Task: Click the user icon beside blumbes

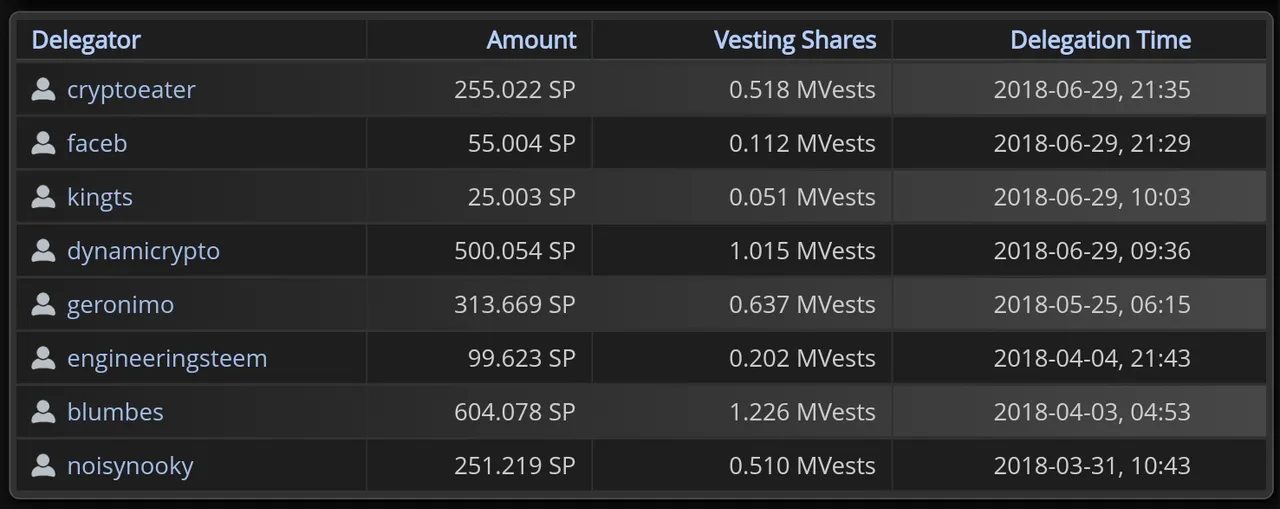Action: (43, 412)
